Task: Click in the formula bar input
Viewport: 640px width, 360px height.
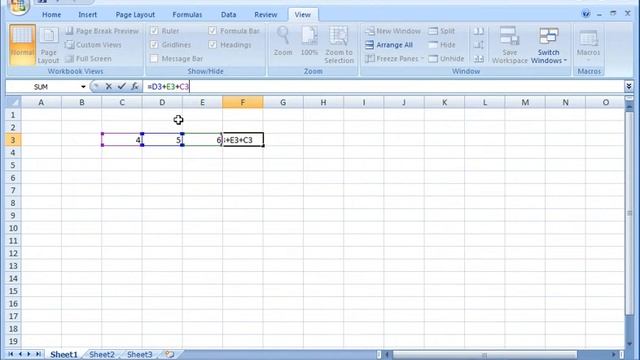Action: pos(383,87)
